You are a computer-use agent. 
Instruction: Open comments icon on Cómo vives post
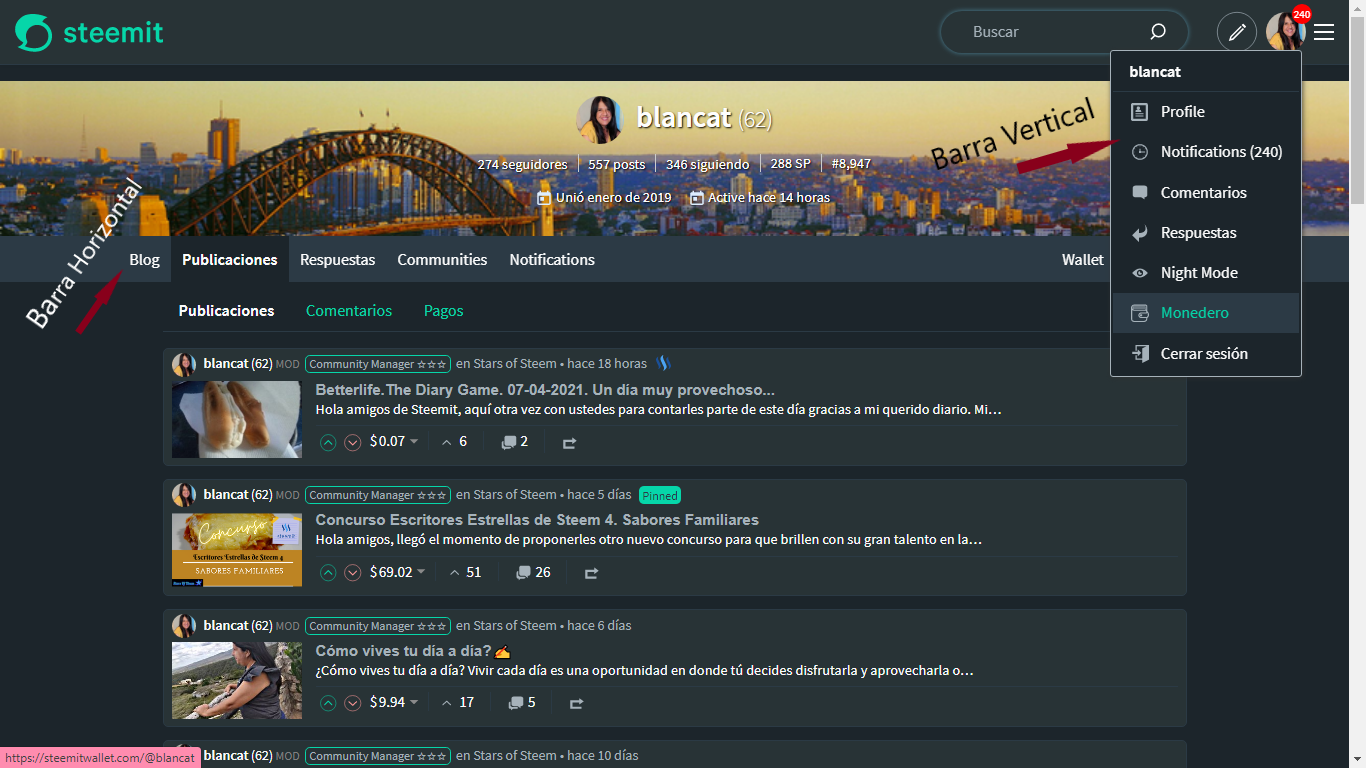click(515, 703)
